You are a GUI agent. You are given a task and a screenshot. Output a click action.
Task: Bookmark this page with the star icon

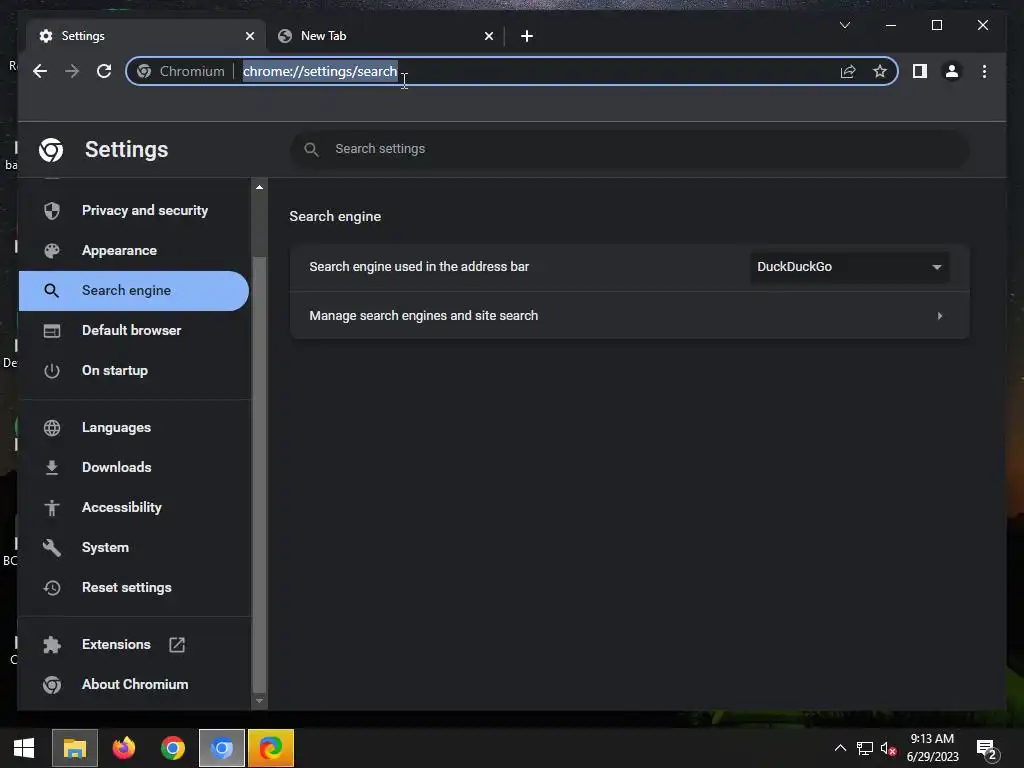click(x=880, y=71)
